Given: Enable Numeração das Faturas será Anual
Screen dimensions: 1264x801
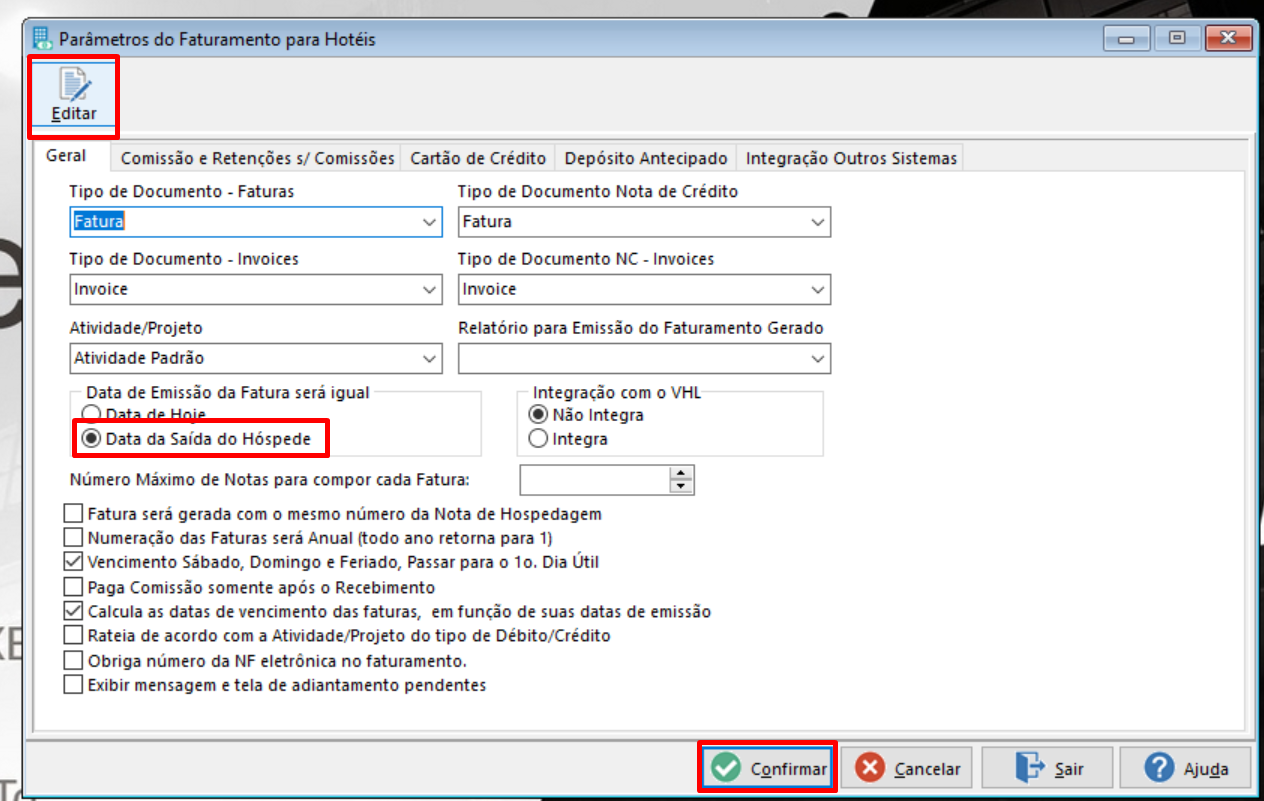Looking at the screenshot, I should coord(73,537).
